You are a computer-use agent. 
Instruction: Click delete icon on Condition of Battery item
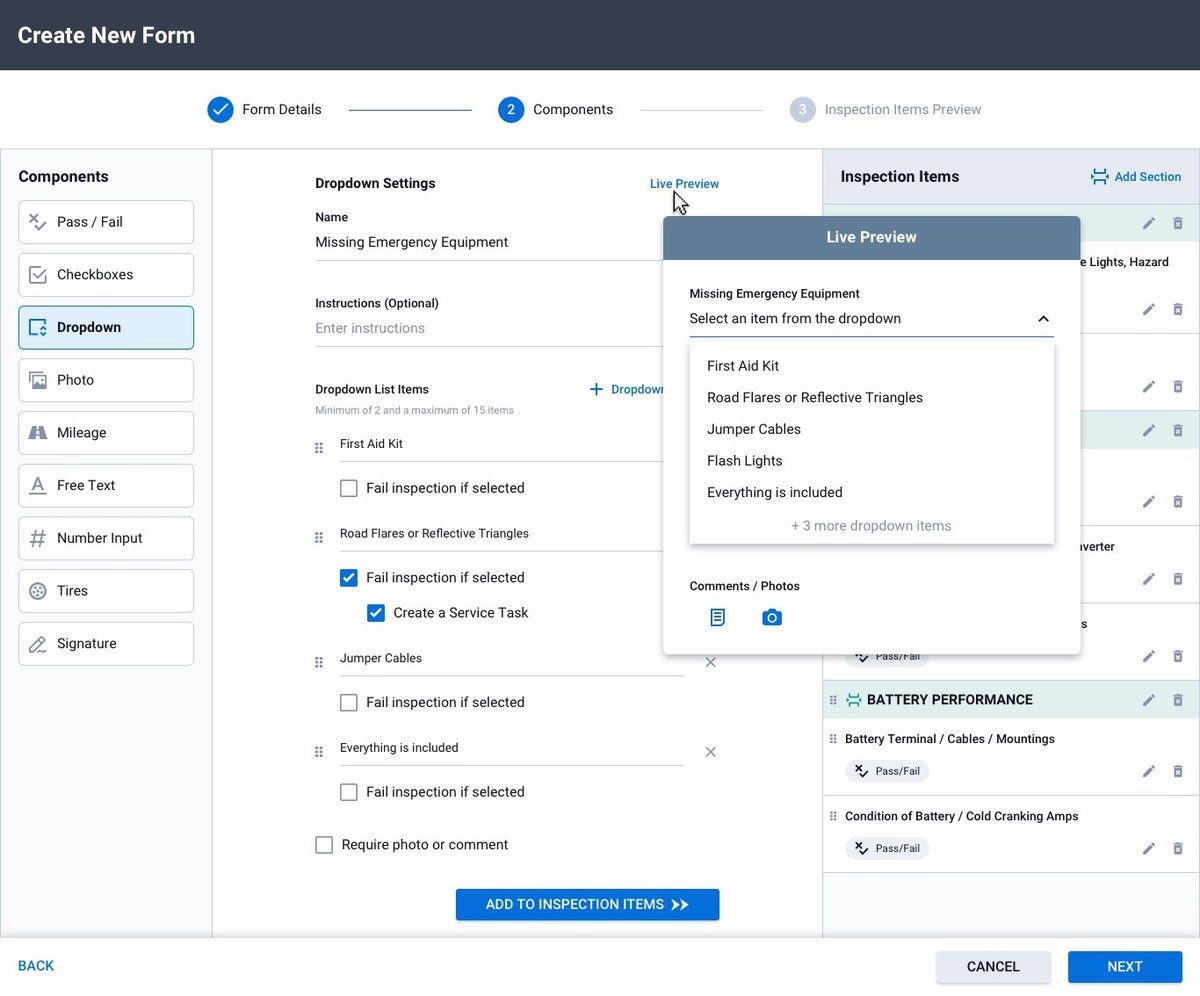tap(1178, 848)
